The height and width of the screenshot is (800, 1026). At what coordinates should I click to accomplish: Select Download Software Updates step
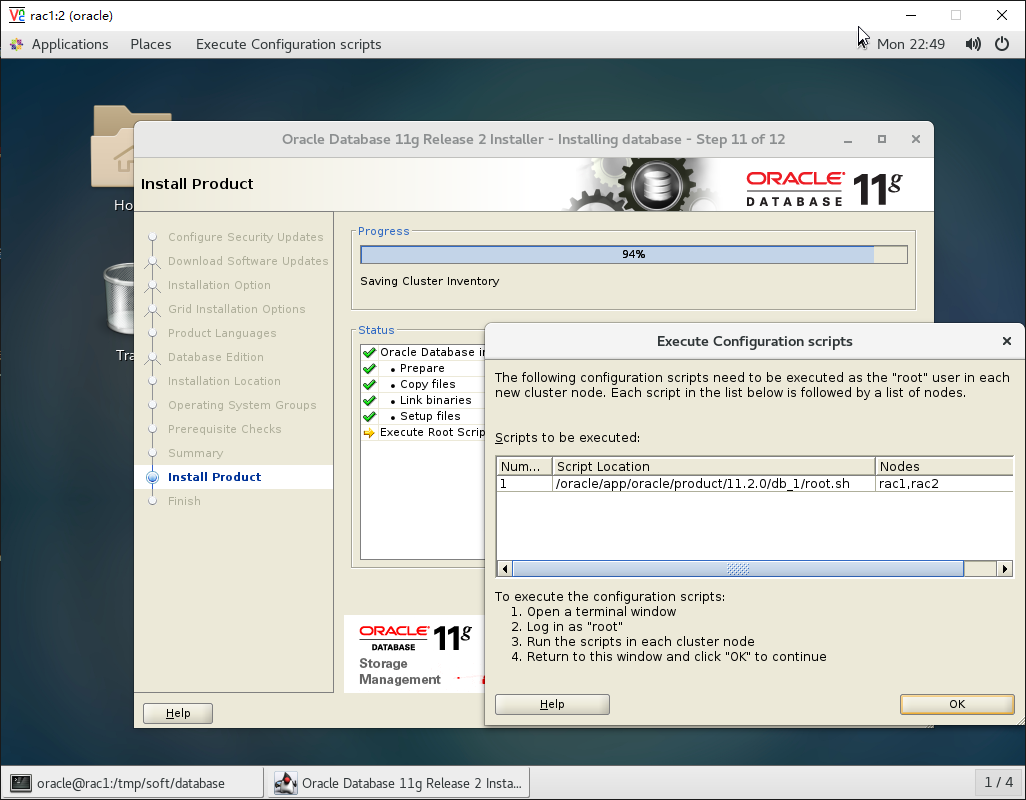[x=248, y=261]
